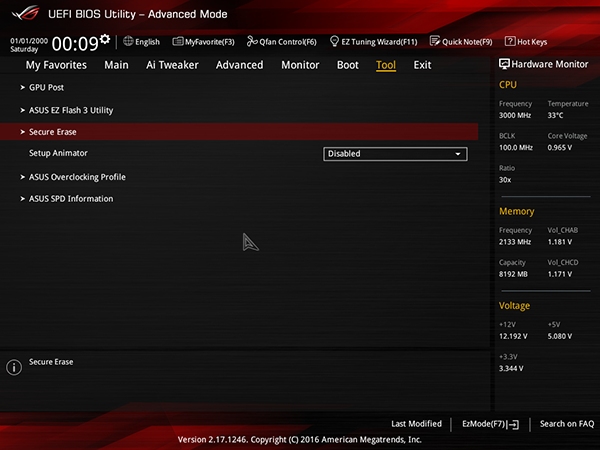
Task: Switch to the Main tab
Action: (116, 65)
